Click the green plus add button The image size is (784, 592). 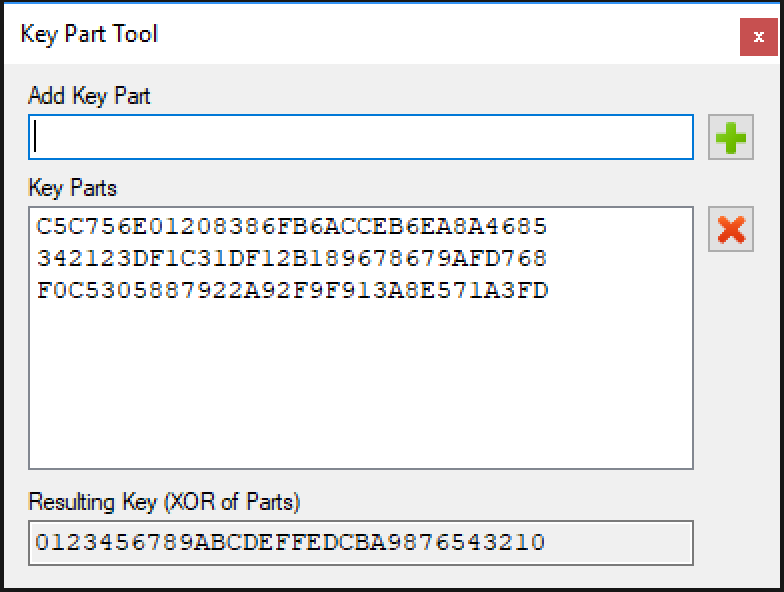click(730, 137)
